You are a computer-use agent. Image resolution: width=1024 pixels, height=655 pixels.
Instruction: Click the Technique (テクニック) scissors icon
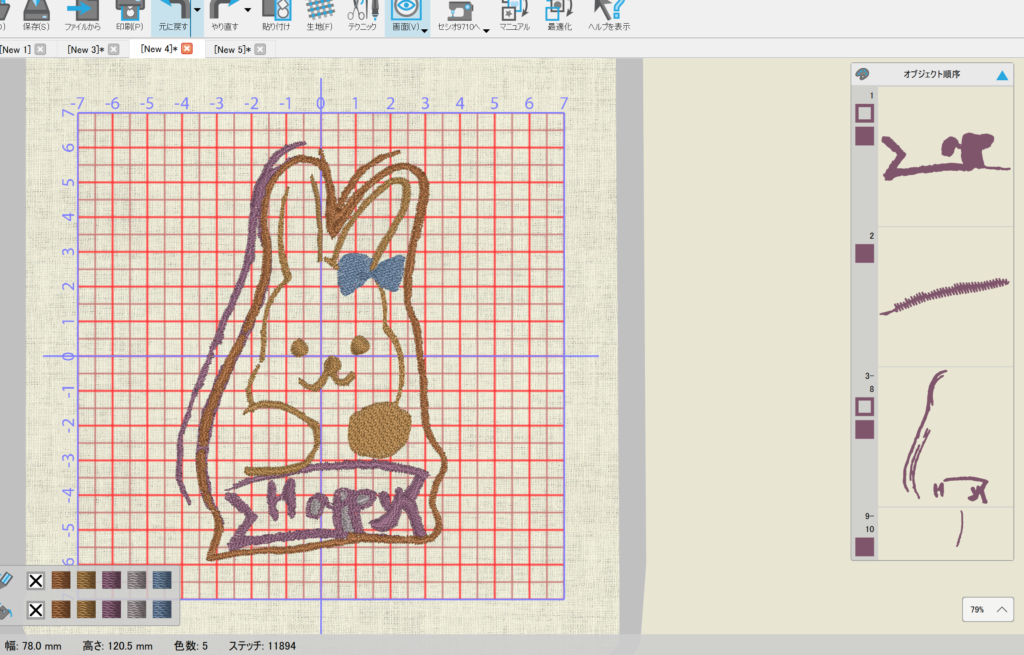(x=361, y=11)
